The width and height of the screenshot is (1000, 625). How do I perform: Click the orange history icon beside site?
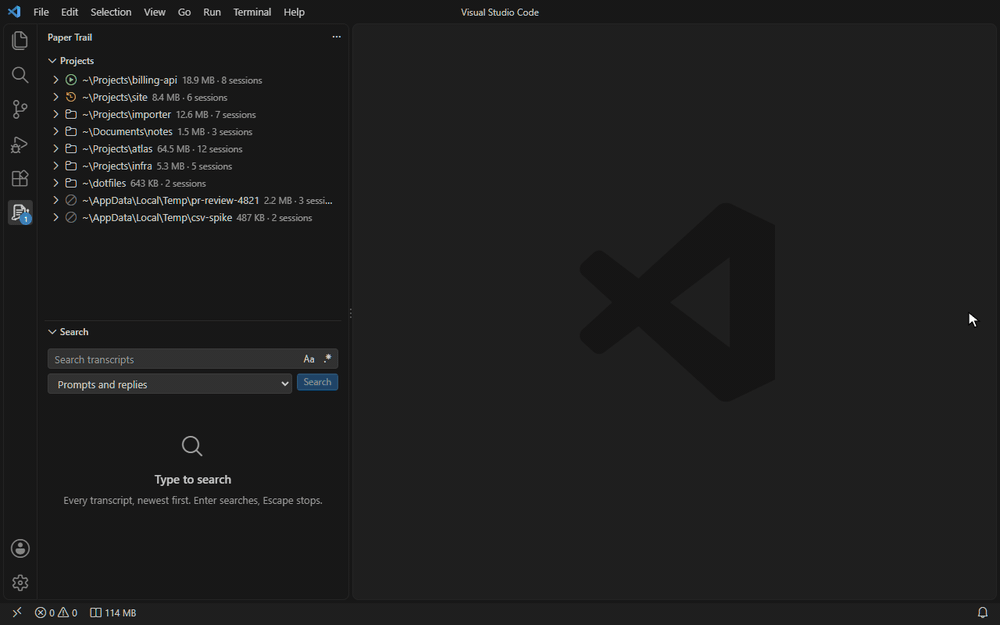tap(71, 97)
